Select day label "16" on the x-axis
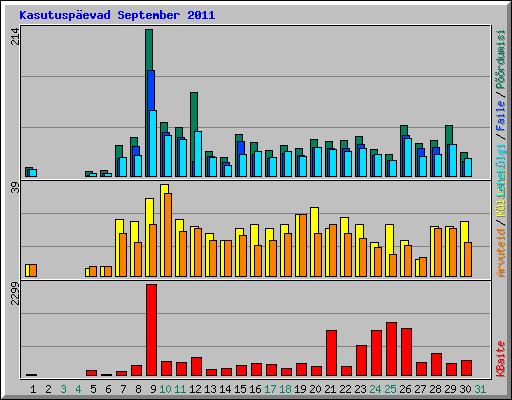Image resolution: width=512 pixels, height=400 pixels. [x=255, y=389]
